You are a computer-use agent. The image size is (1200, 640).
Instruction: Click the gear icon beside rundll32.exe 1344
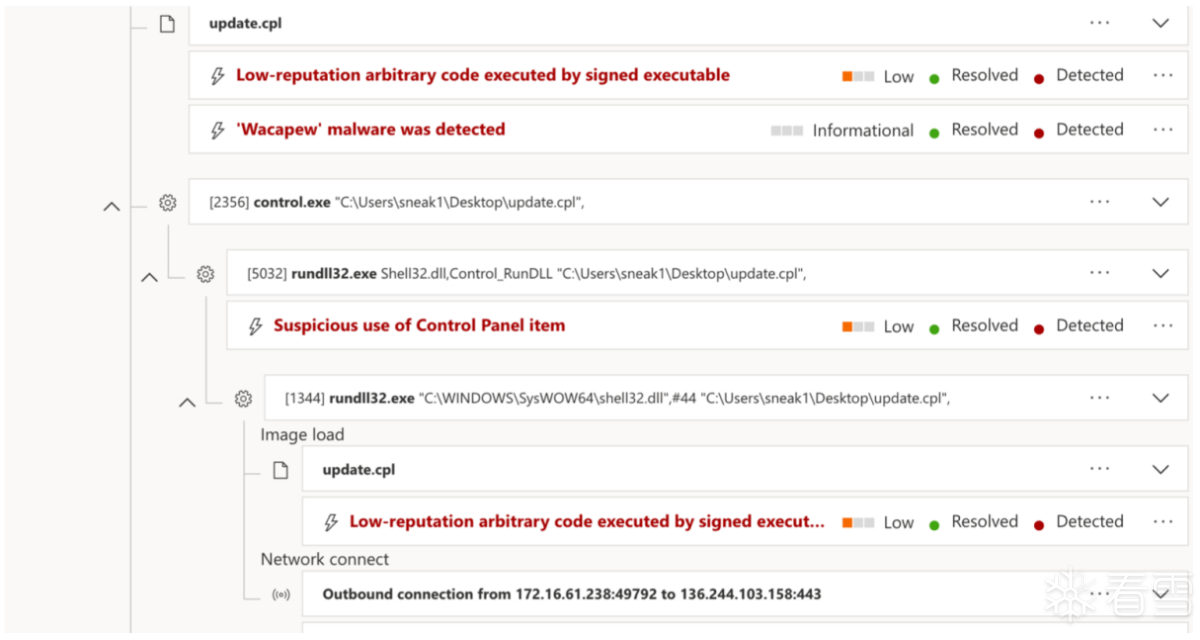point(243,399)
